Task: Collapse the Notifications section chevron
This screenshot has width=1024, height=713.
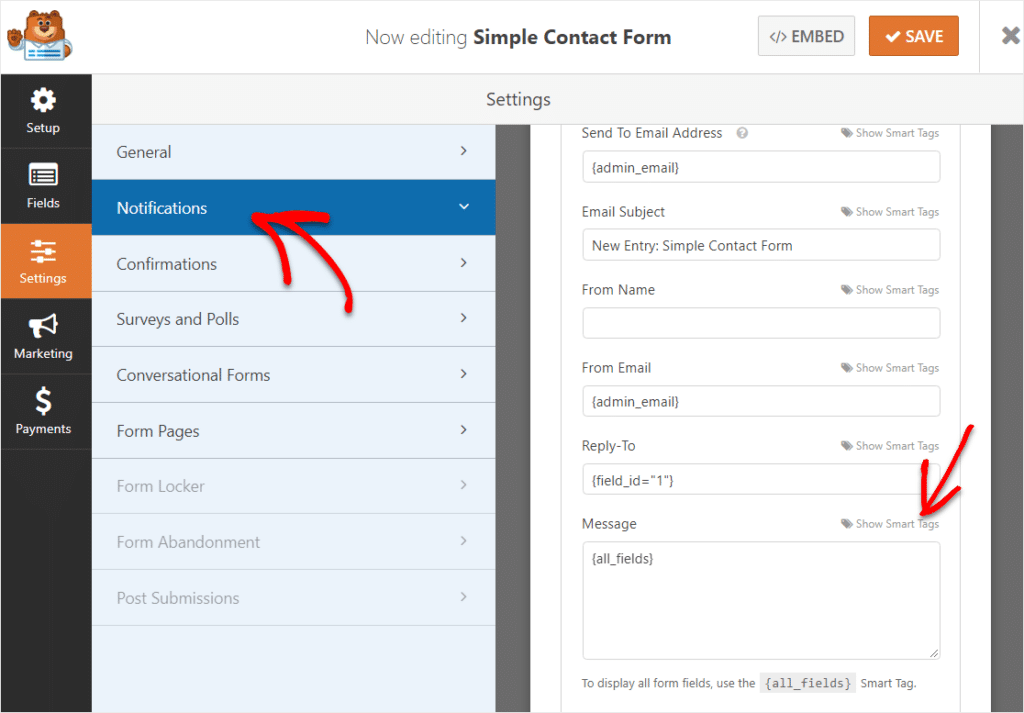Action: 463,207
